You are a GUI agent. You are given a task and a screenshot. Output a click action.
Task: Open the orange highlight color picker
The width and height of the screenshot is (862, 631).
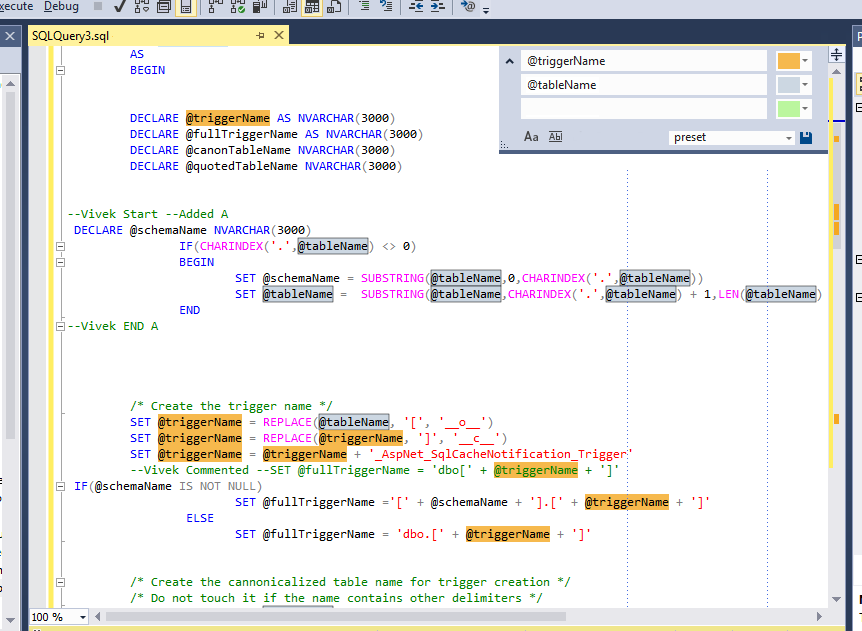point(793,60)
